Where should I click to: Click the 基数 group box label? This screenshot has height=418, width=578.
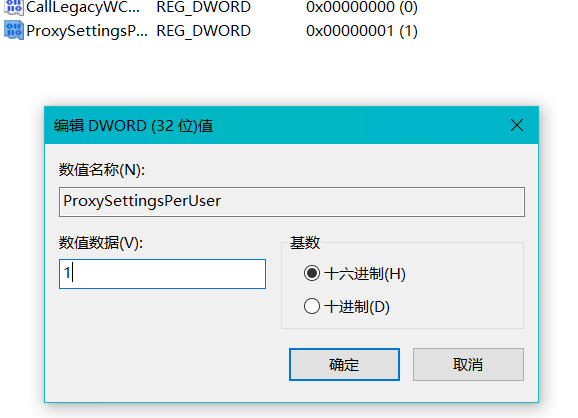pos(304,243)
